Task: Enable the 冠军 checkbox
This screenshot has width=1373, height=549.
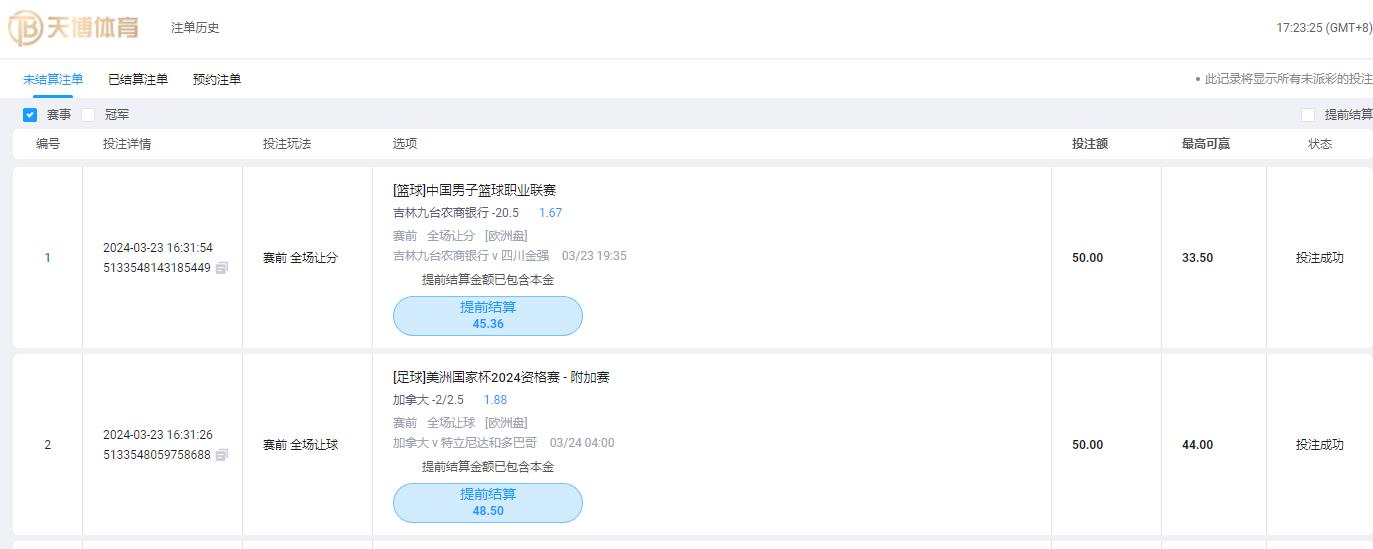Action: 88,115
